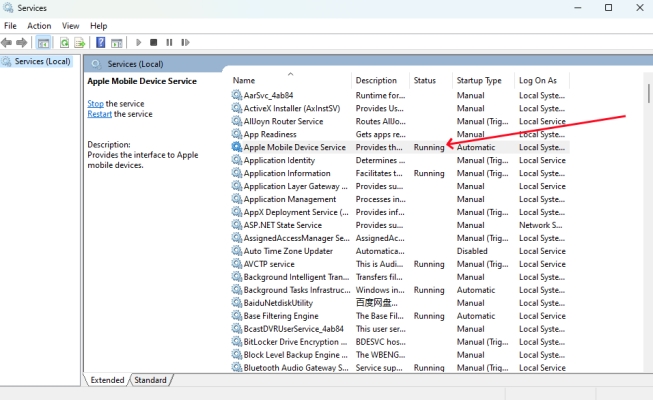
Task: Select the Base Filtering Engine service row
Action: coord(281,316)
